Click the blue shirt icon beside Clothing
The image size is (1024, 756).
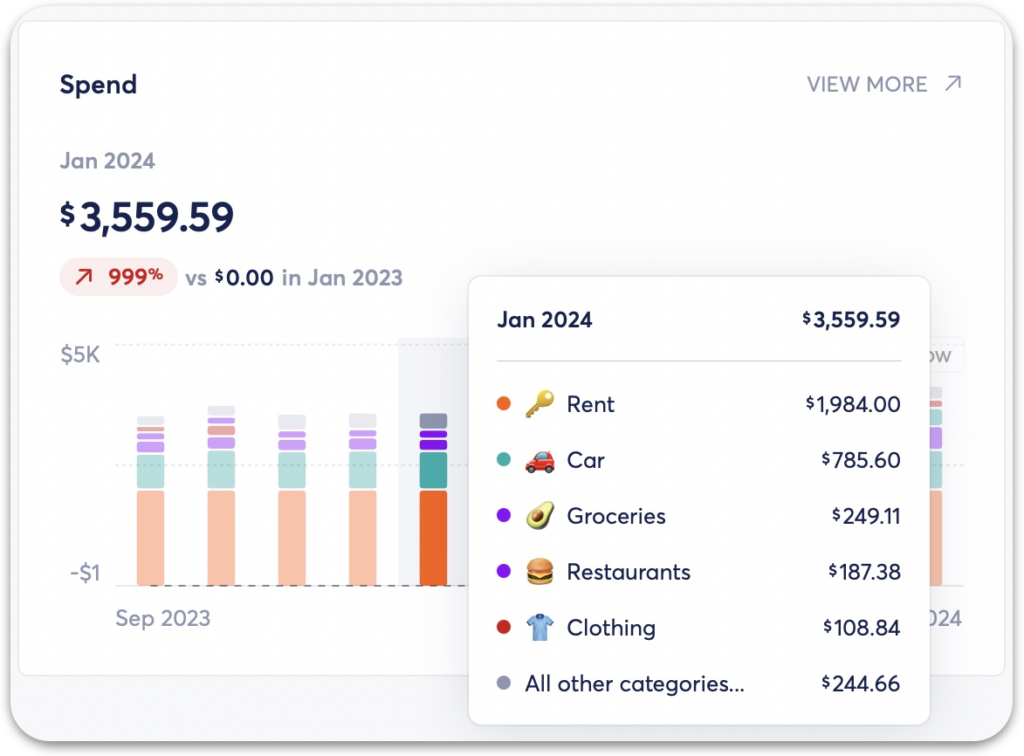coord(540,627)
